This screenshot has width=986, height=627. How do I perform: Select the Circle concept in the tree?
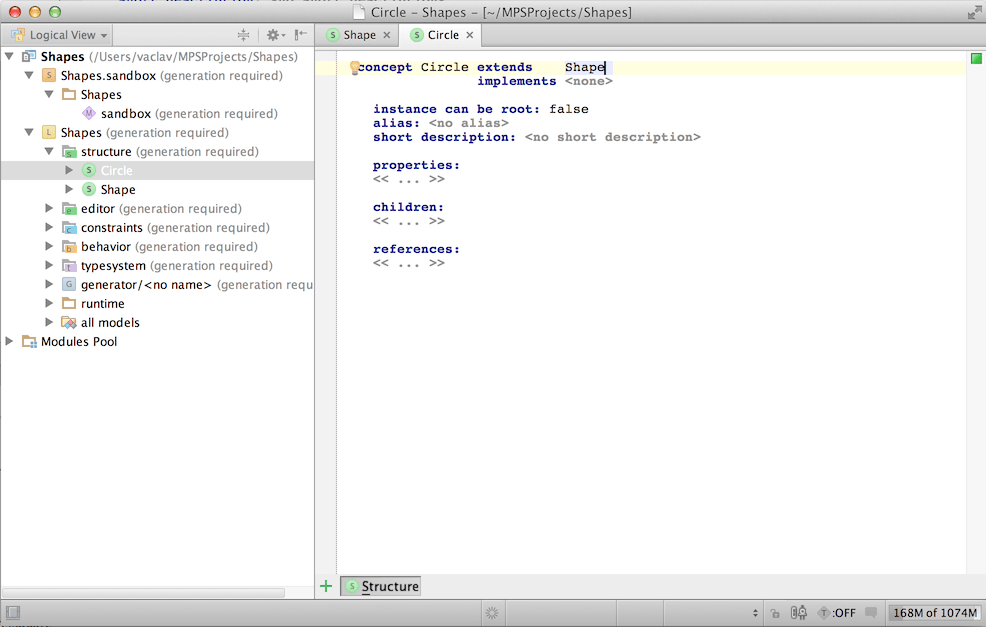116,170
